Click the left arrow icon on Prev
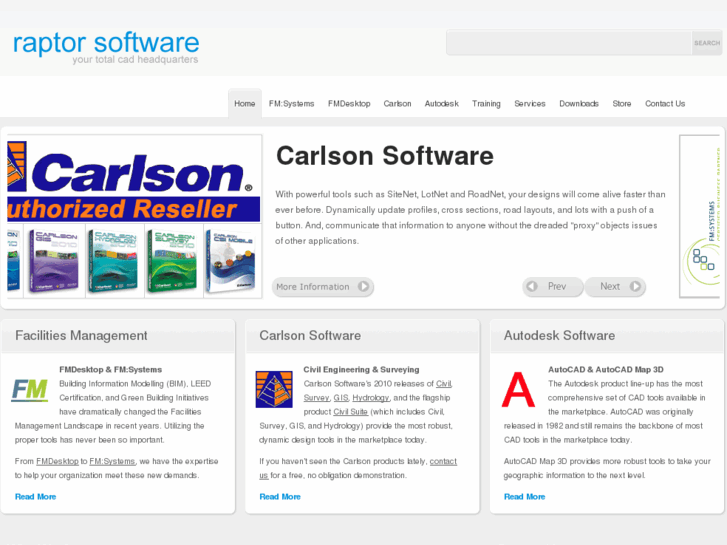Viewport: 727px width, 545px height. click(x=532, y=286)
